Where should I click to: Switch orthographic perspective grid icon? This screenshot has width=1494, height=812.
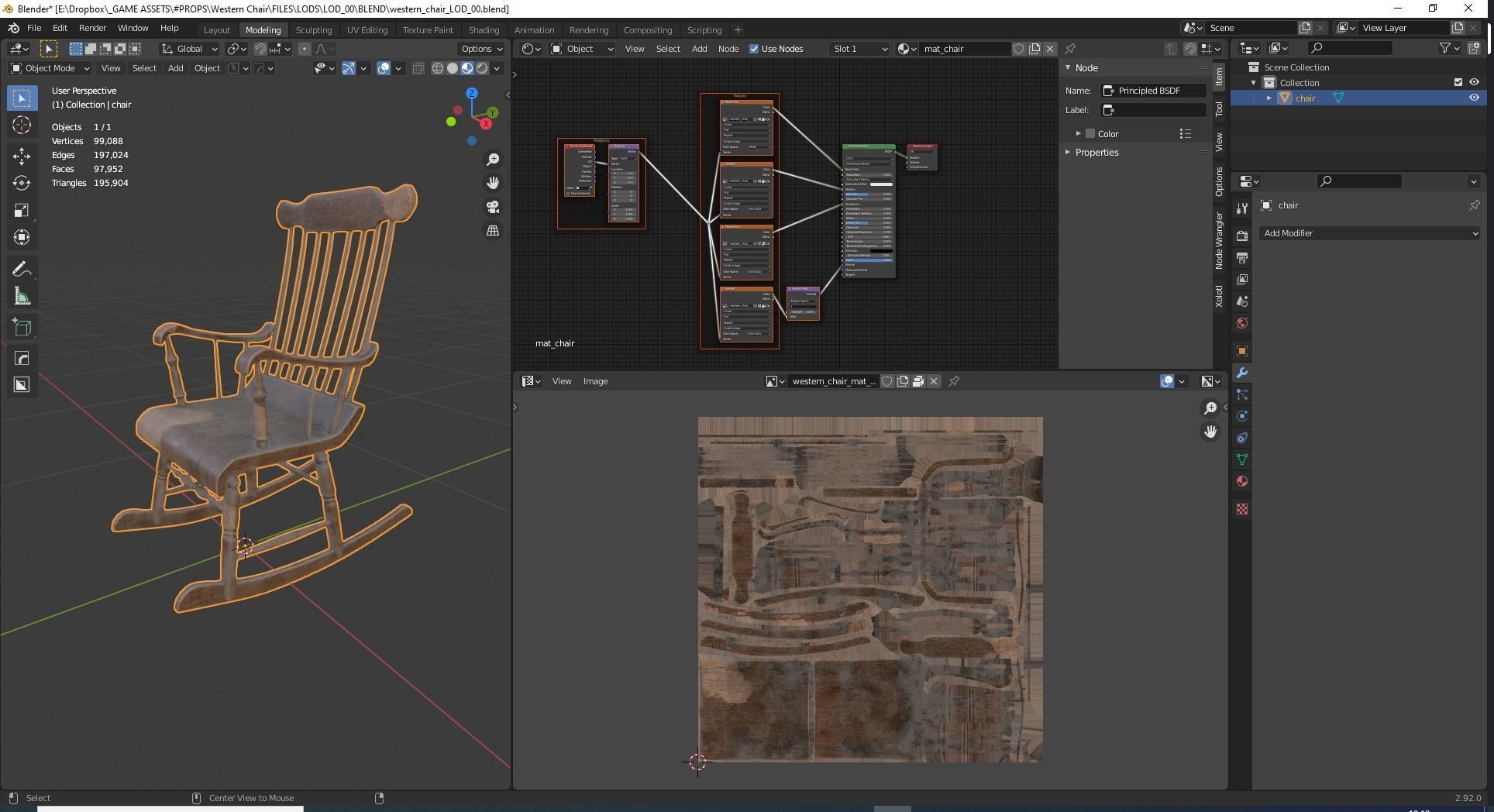(x=493, y=231)
